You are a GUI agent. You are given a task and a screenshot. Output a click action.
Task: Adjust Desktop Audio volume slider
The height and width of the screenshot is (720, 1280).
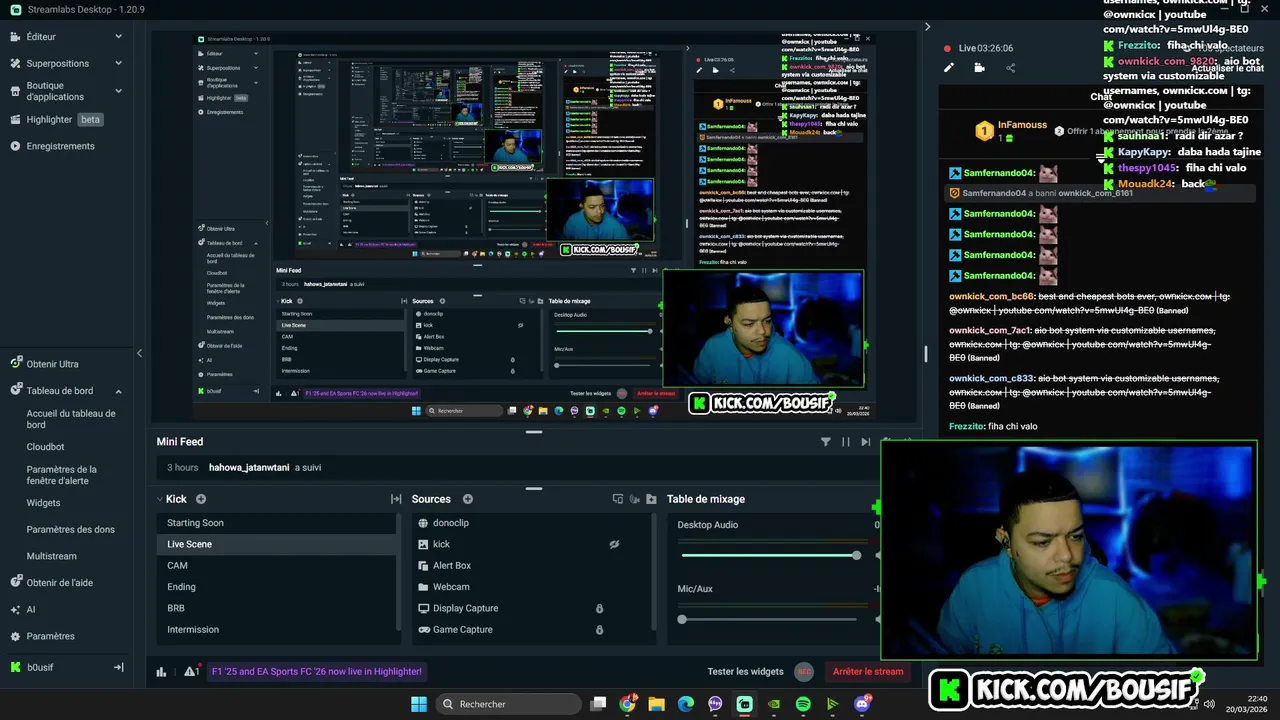(769, 555)
